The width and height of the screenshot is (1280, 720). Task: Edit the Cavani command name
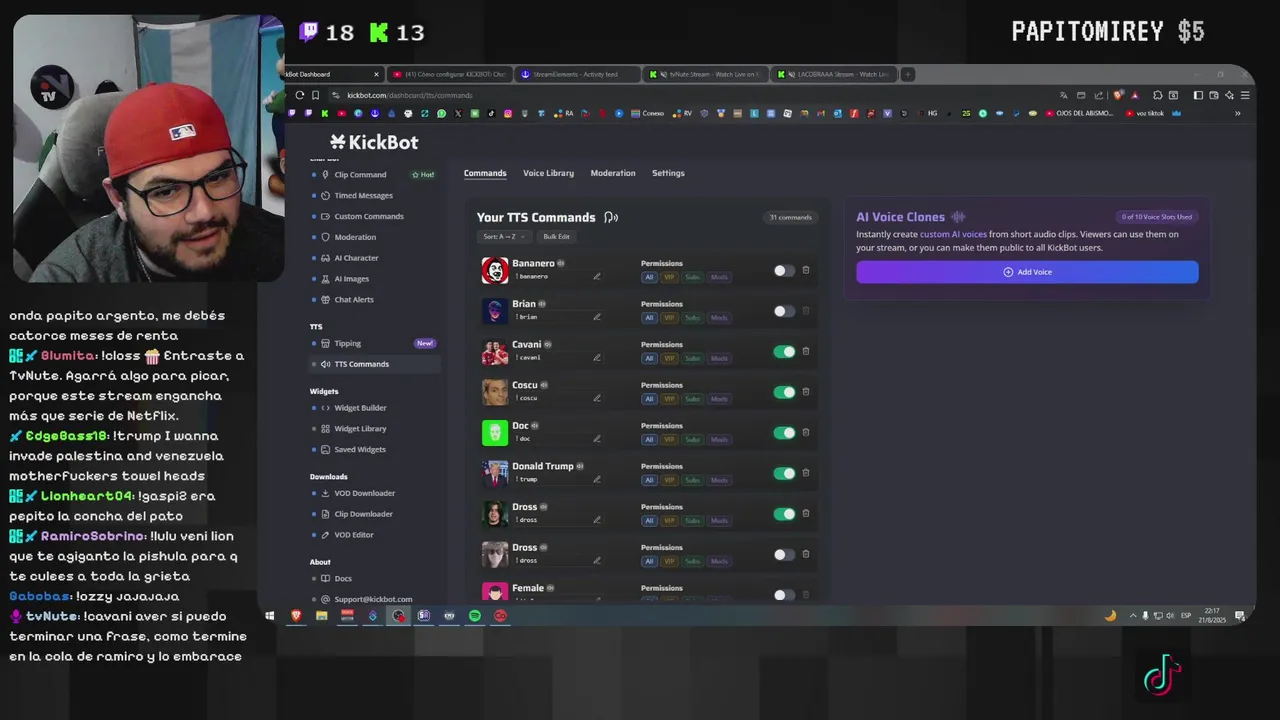pos(597,358)
